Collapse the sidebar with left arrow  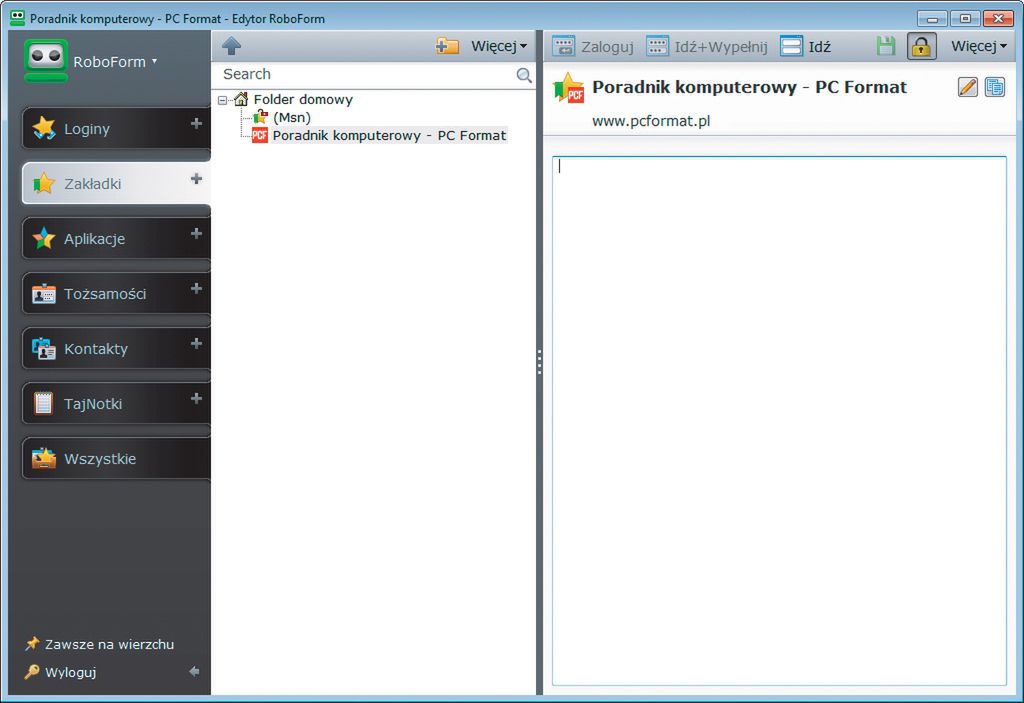point(194,671)
